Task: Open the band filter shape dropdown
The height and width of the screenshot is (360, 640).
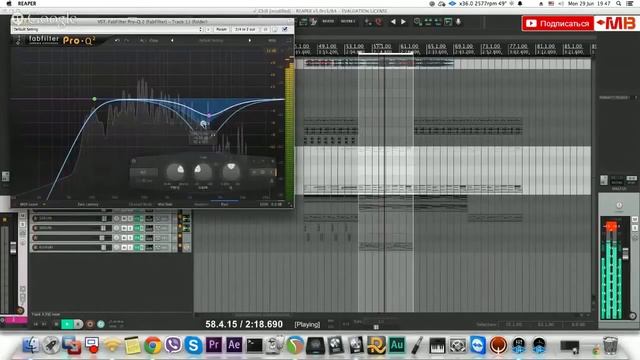Action: [x=144, y=172]
